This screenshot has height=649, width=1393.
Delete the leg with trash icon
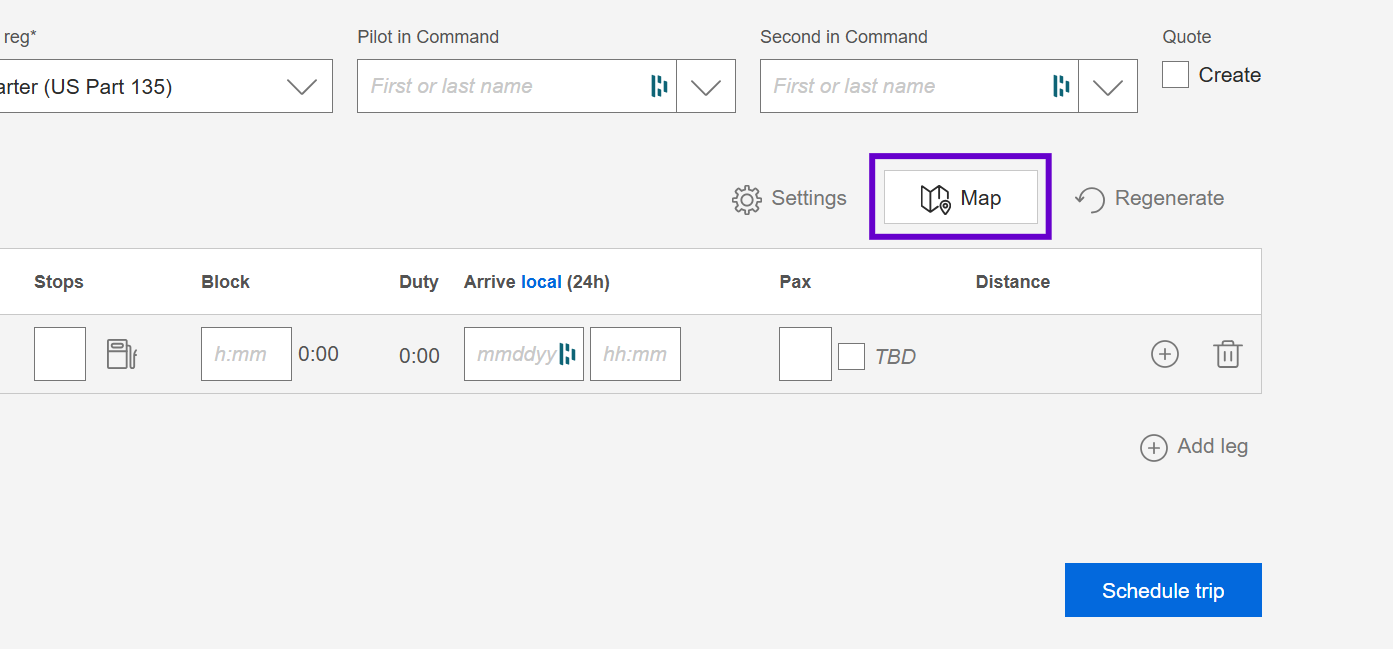click(x=1228, y=354)
